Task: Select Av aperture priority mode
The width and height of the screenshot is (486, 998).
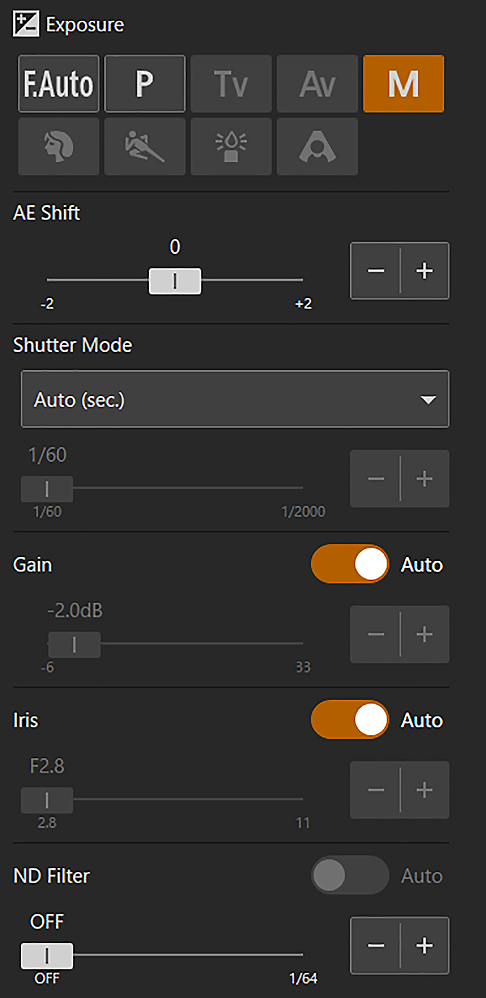Action: (317, 83)
